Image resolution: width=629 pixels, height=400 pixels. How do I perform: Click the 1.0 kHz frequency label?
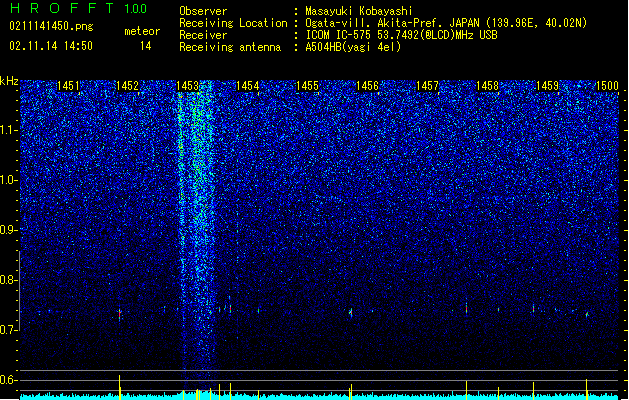[9, 180]
